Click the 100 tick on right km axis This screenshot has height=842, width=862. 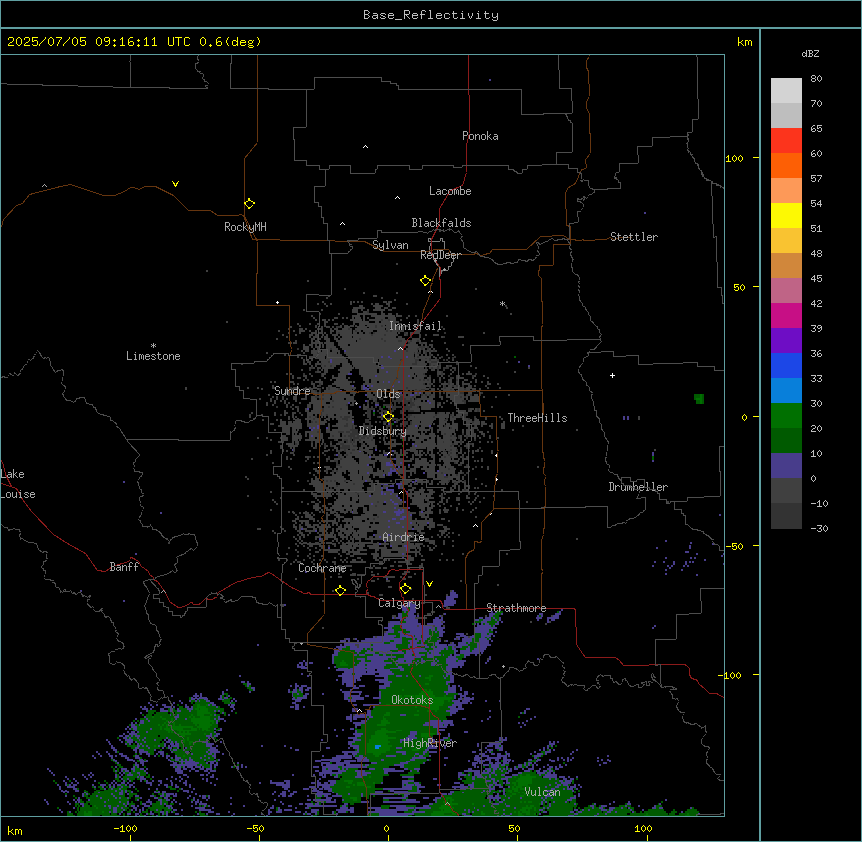[x=734, y=158]
